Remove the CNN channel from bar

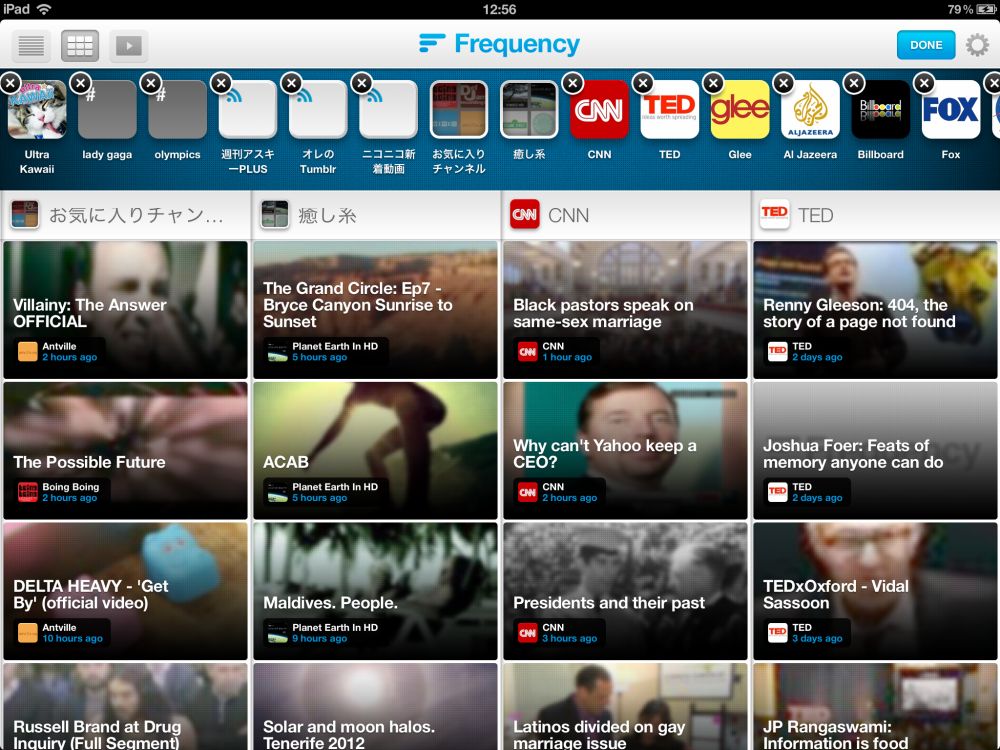(x=573, y=83)
